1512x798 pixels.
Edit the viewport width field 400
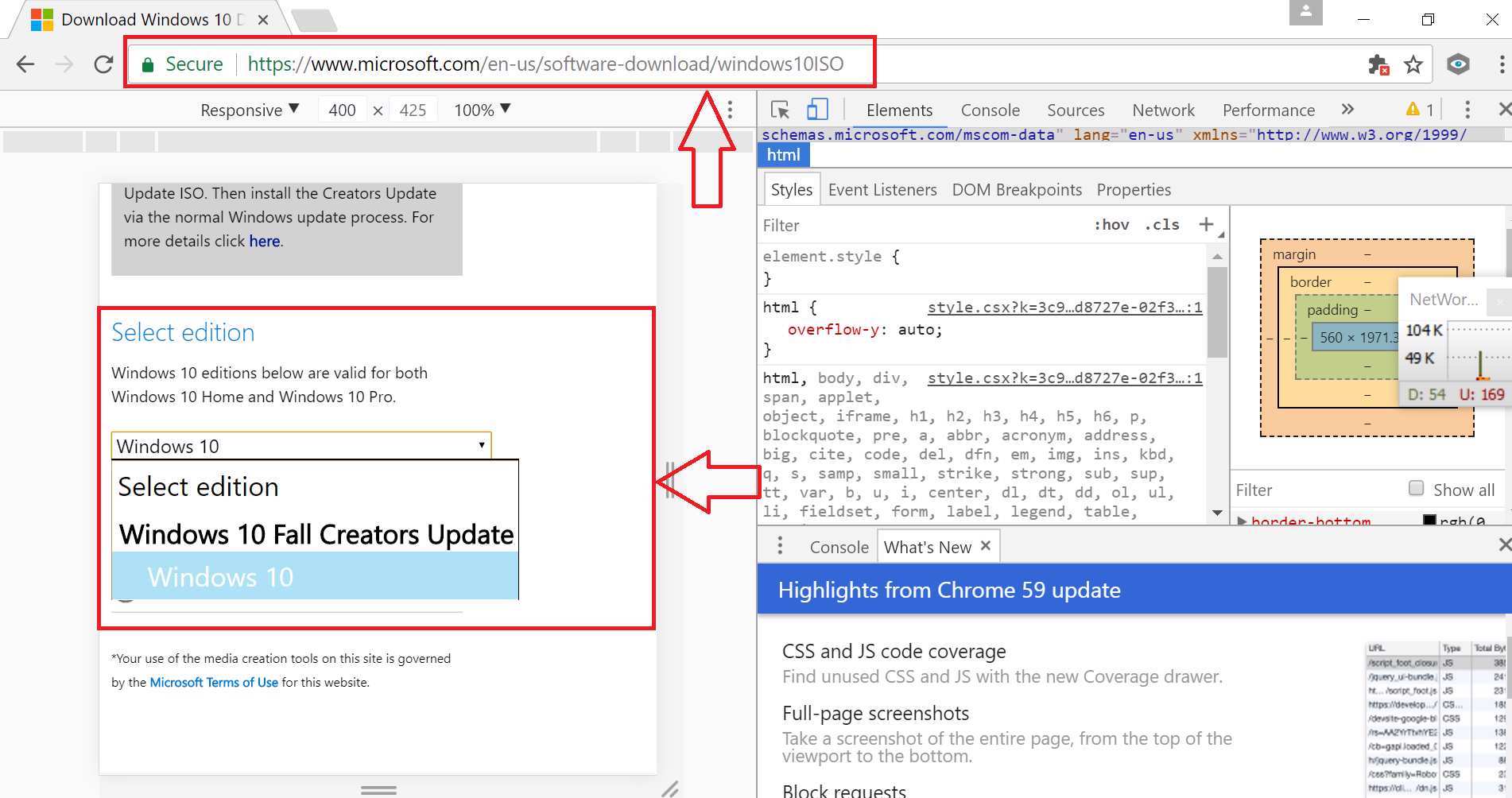pos(342,110)
